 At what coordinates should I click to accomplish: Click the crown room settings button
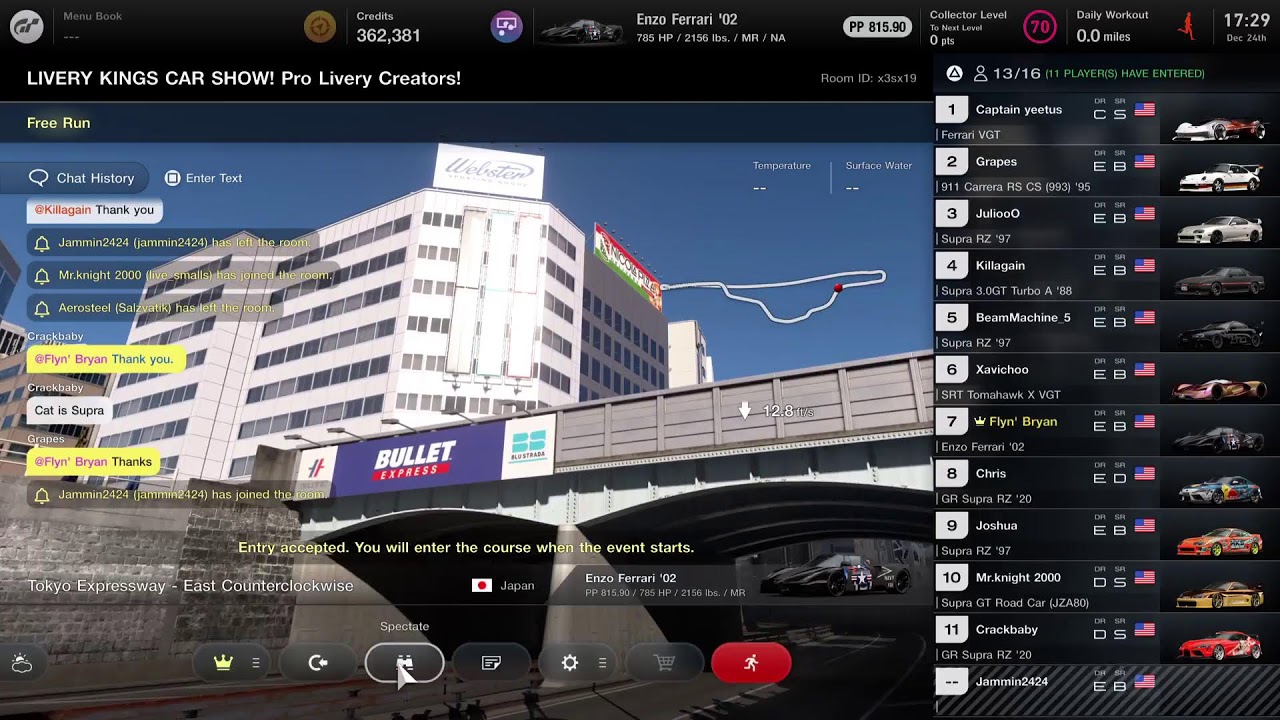(223, 663)
